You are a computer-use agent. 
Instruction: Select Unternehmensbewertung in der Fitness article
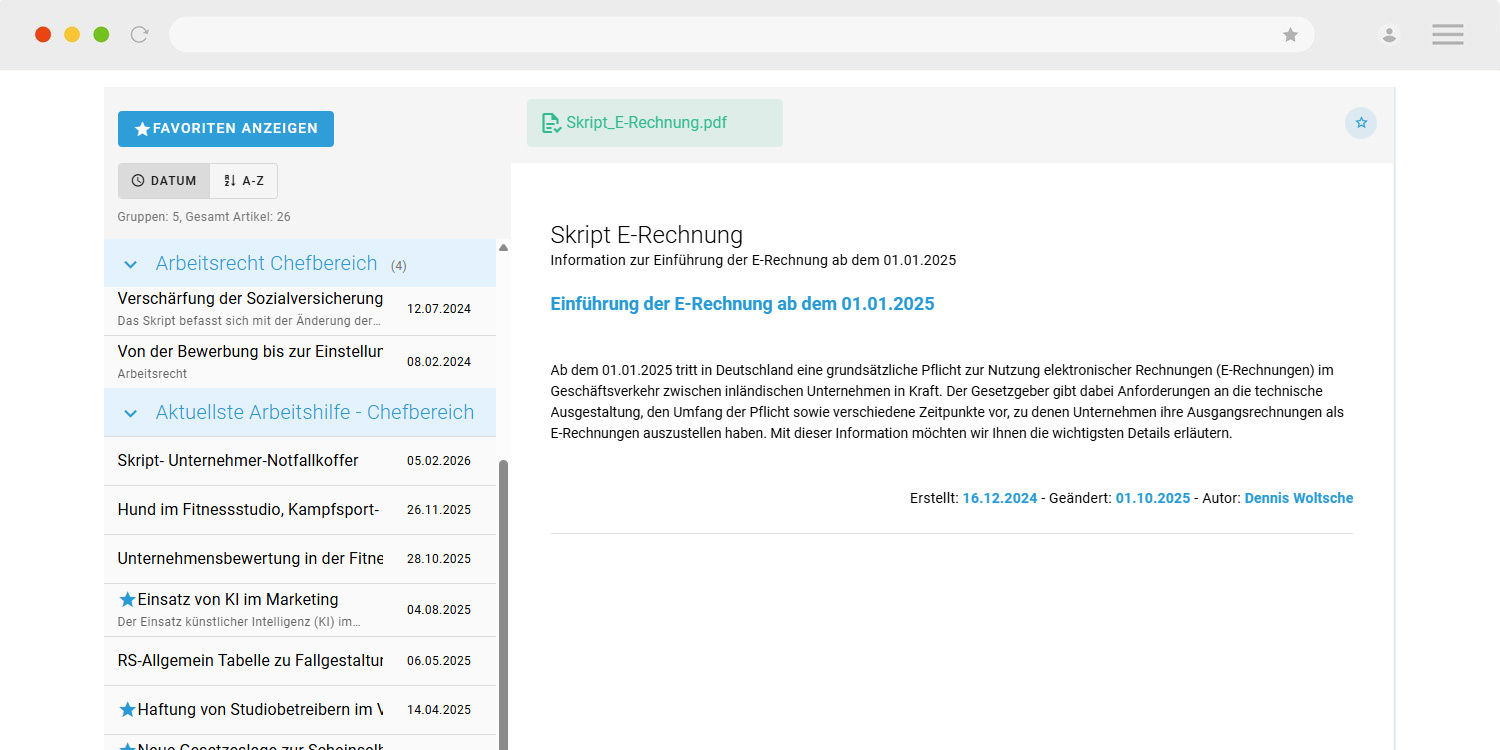(x=300, y=559)
